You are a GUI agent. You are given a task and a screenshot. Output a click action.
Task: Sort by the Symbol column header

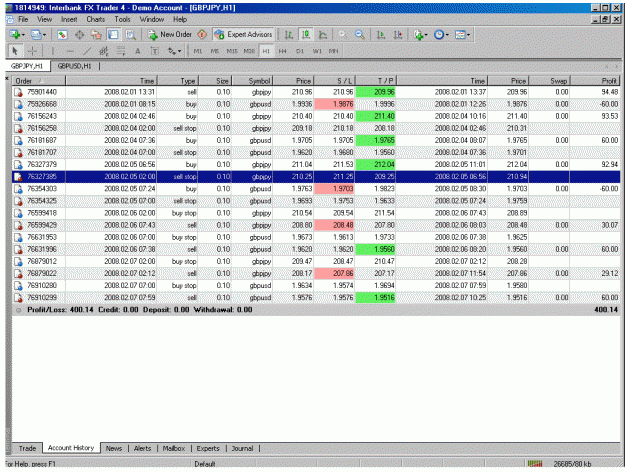point(252,81)
